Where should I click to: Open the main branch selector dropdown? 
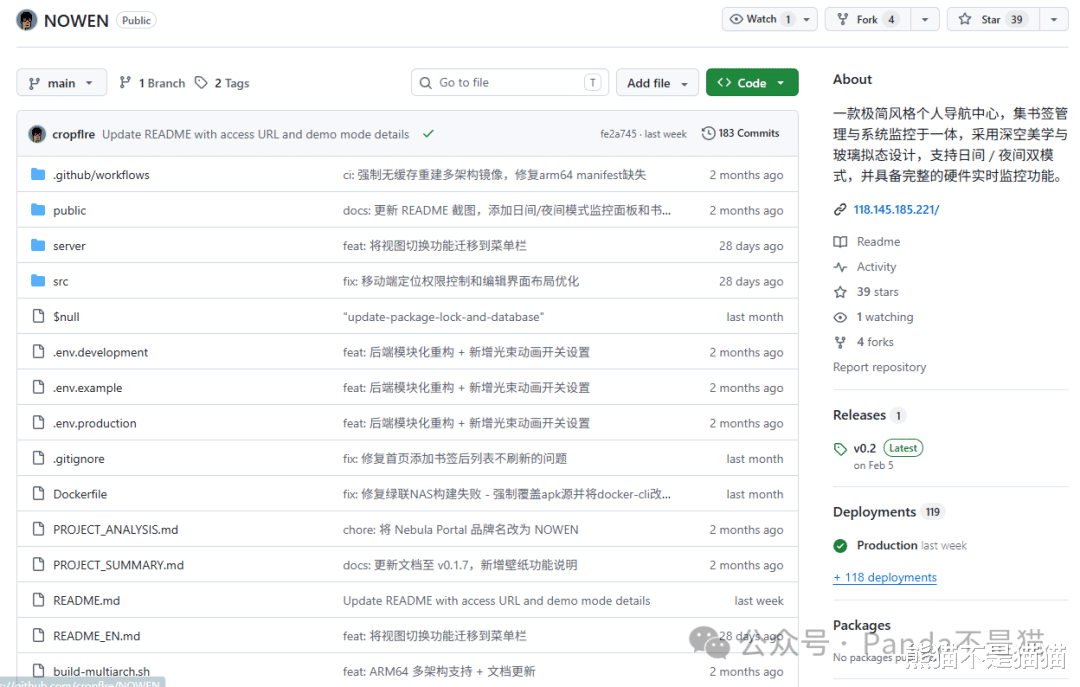click(x=61, y=83)
